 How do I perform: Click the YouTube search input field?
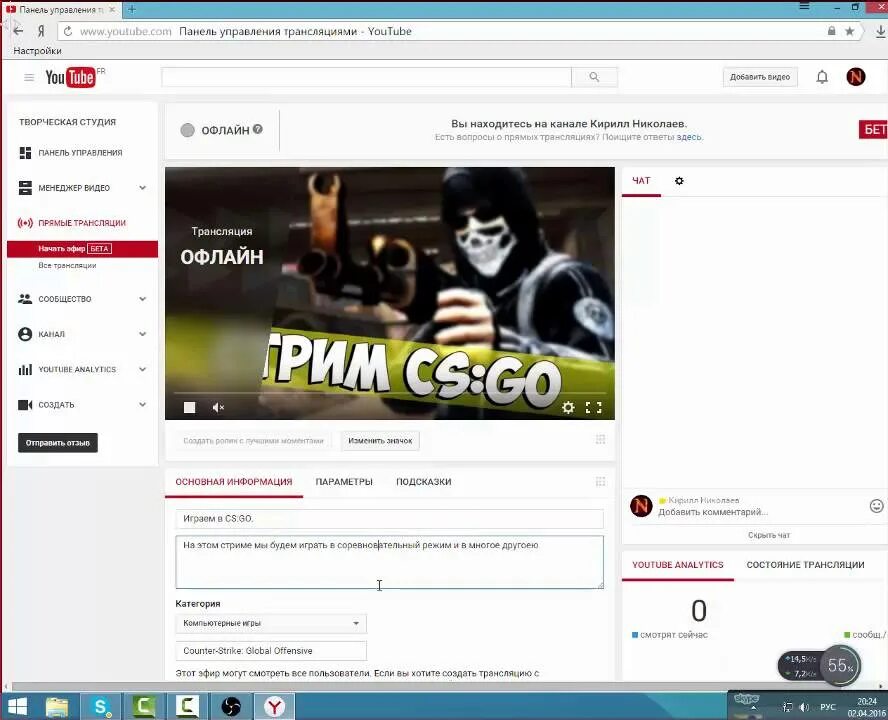click(366, 77)
